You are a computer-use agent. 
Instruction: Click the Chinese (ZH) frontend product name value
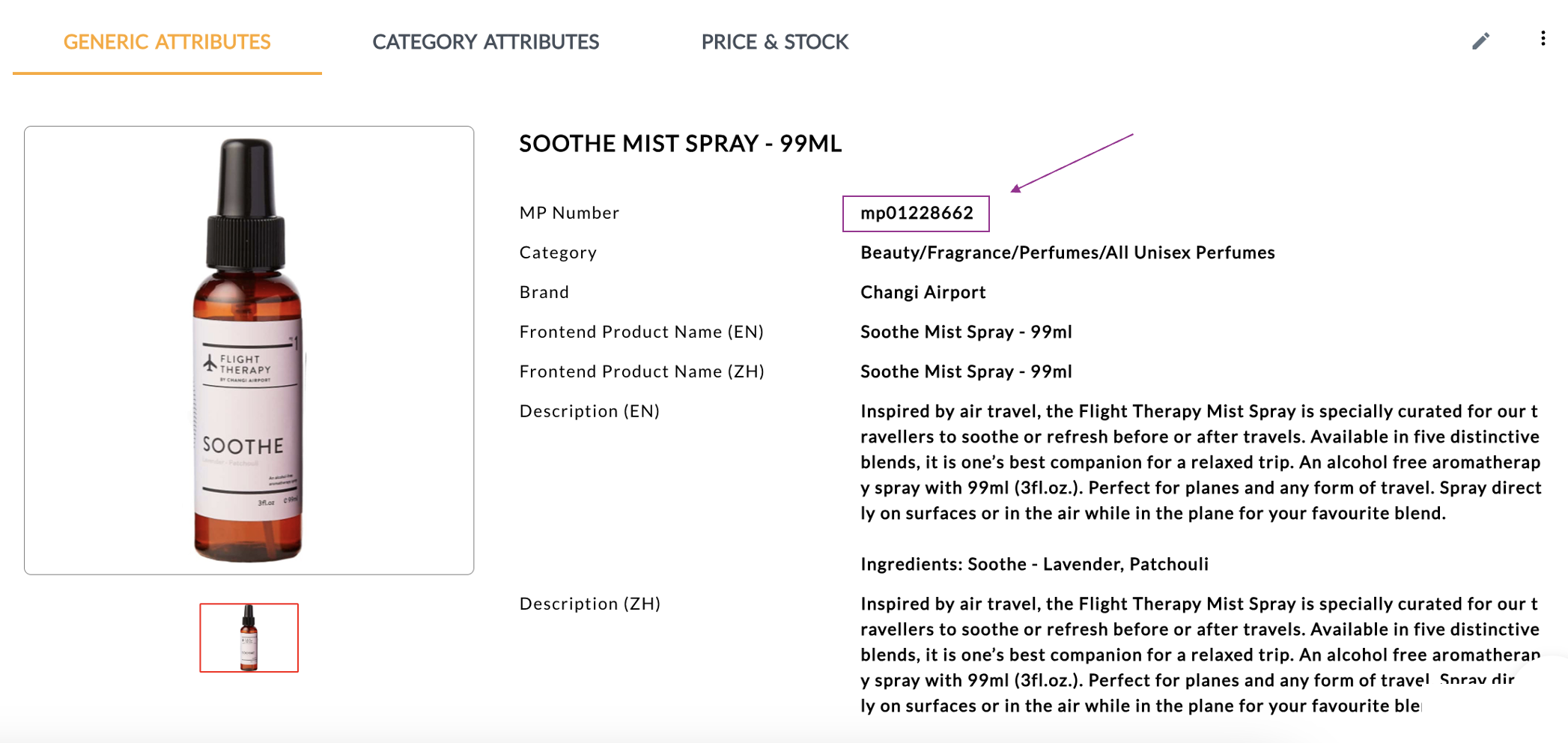coord(966,371)
